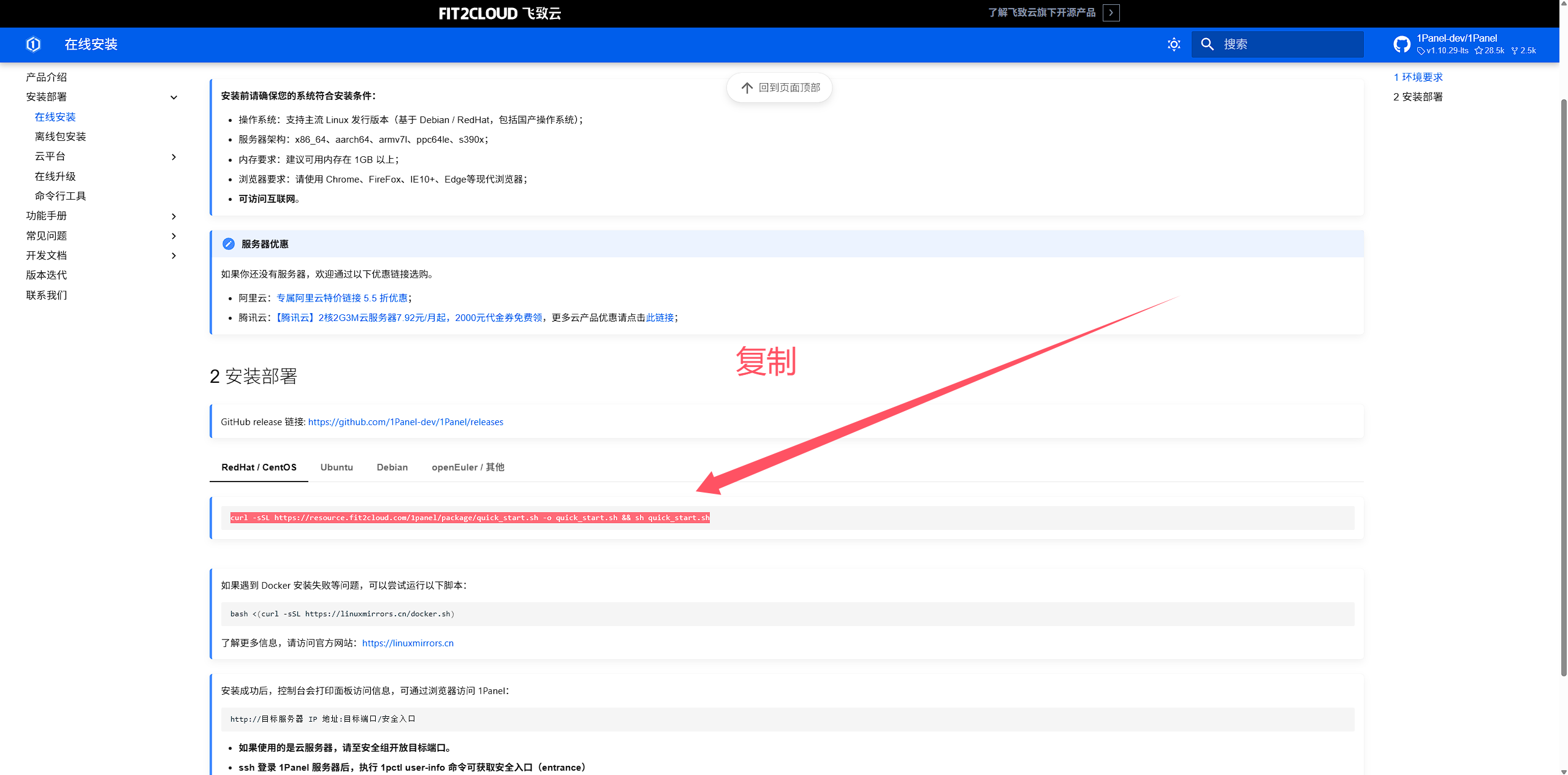The height and width of the screenshot is (775, 1568).
Task: Collapse the 安装部署 sidebar section
Action: pos(173,97)
